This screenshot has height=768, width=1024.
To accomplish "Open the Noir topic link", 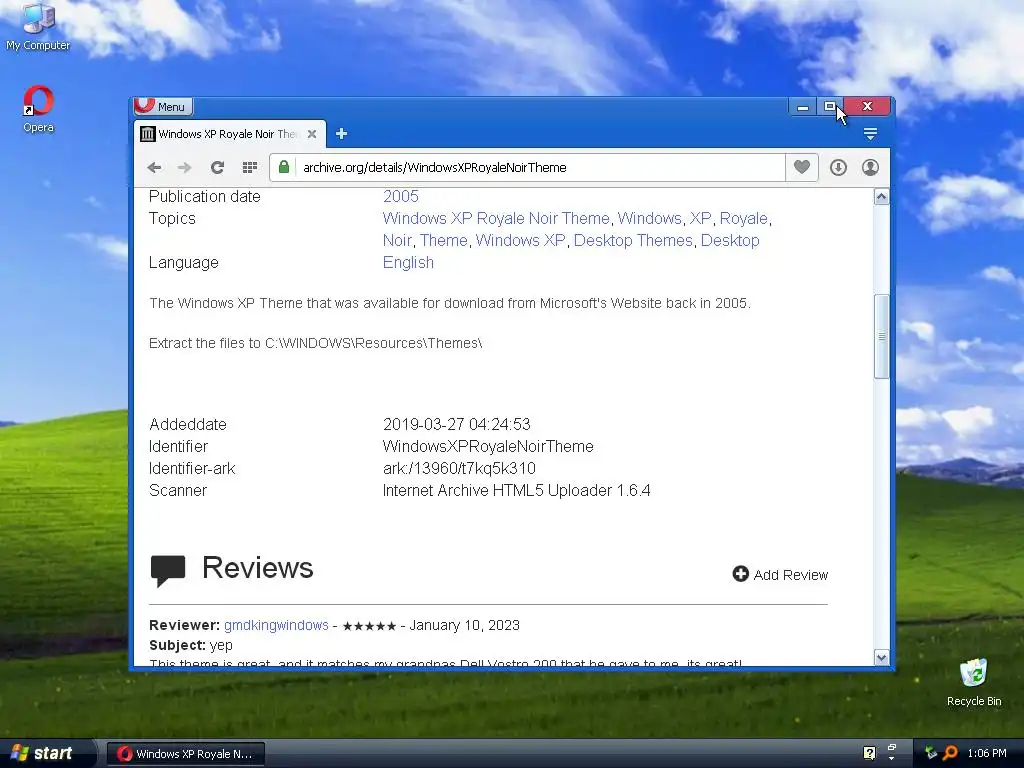I will click(x=397, y=241).
